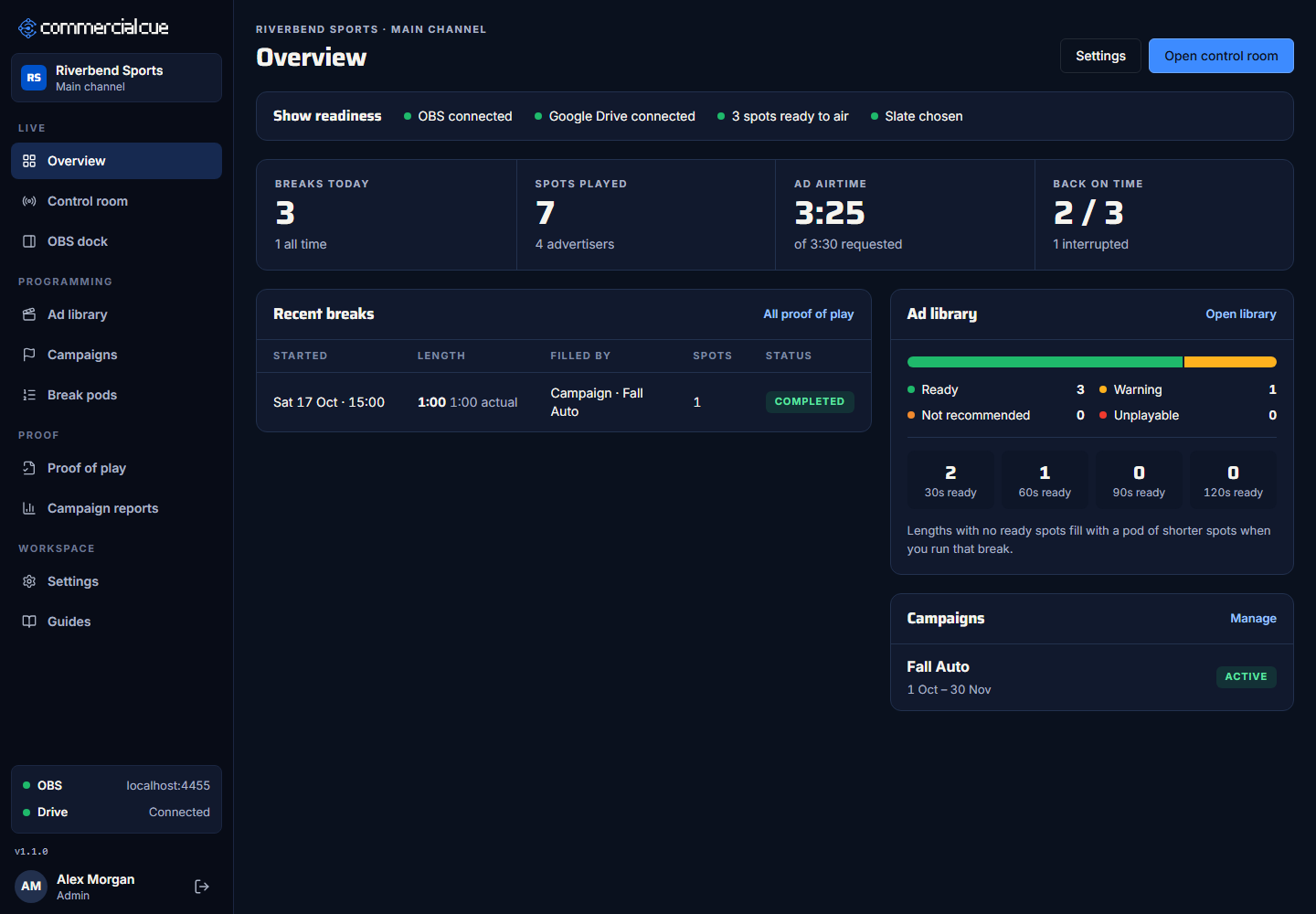Navigate to Break pods
Viewport: 1316px width, 914px height.
click(116, 395)
